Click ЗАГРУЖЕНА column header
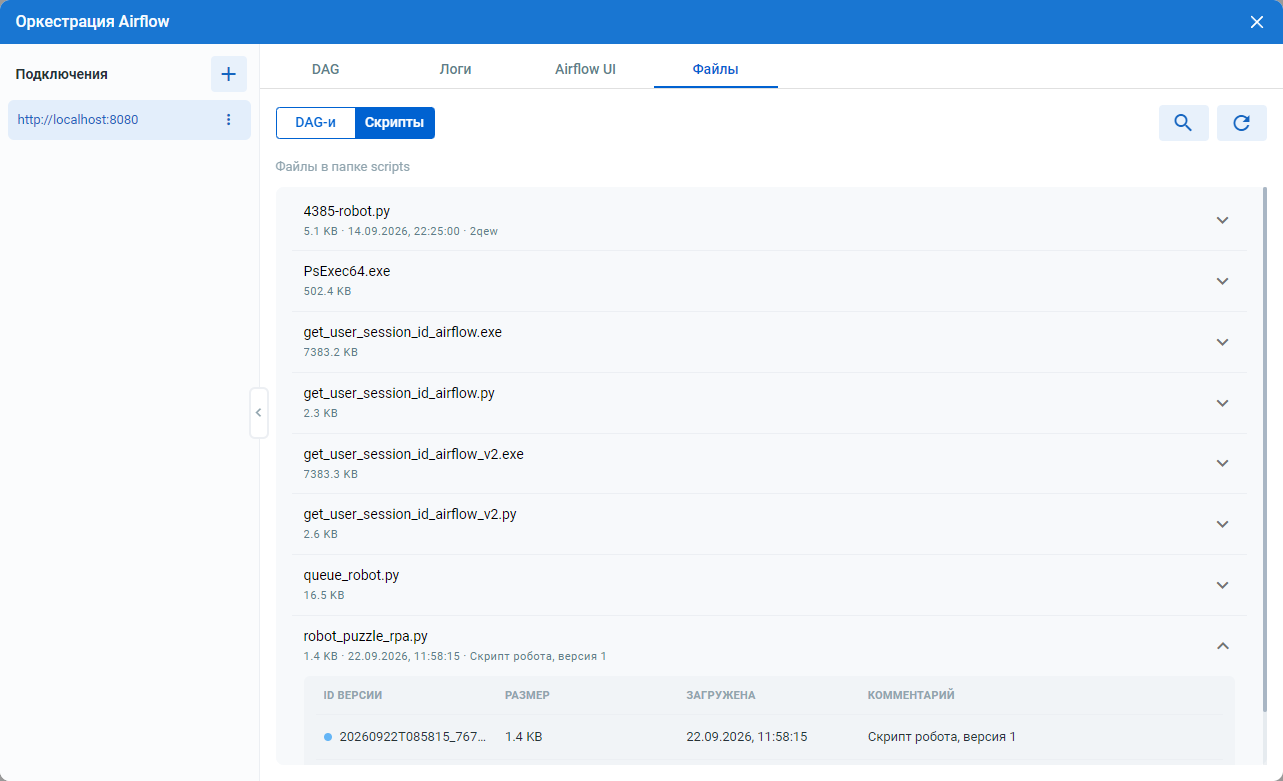 (x=721, y=695)
